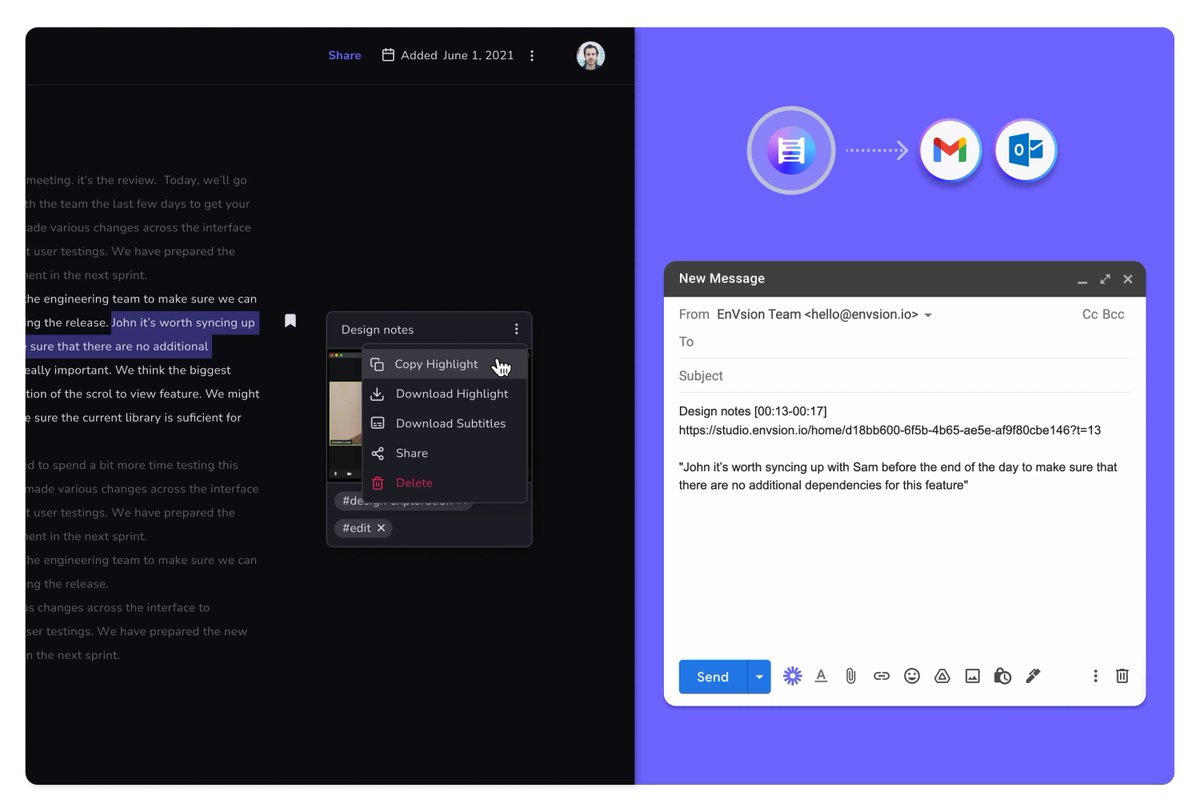Open more options in the compose toolbar
Viewport: 1200px width, 812px height.
click(x=1095, y=676)
